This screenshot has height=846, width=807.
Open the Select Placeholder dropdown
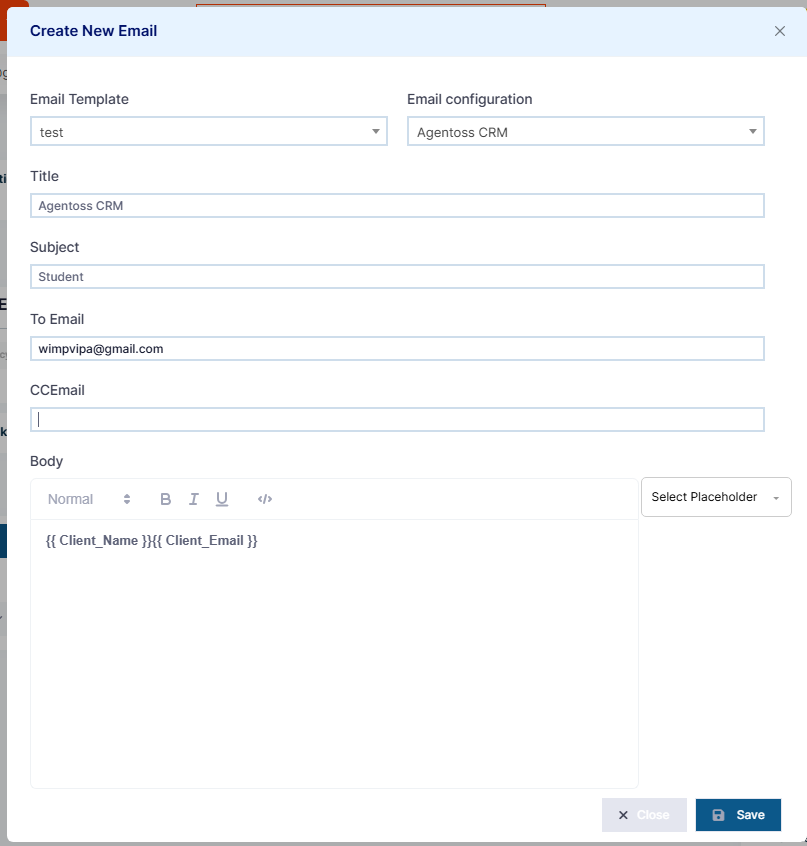pyautogui.click(x=716, y=497)
